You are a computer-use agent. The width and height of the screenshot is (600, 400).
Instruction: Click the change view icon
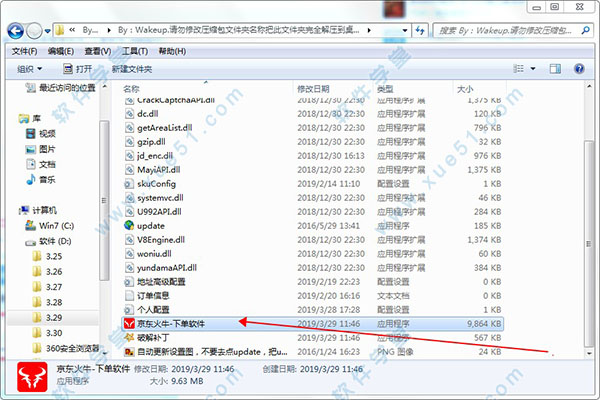(518, 69)
